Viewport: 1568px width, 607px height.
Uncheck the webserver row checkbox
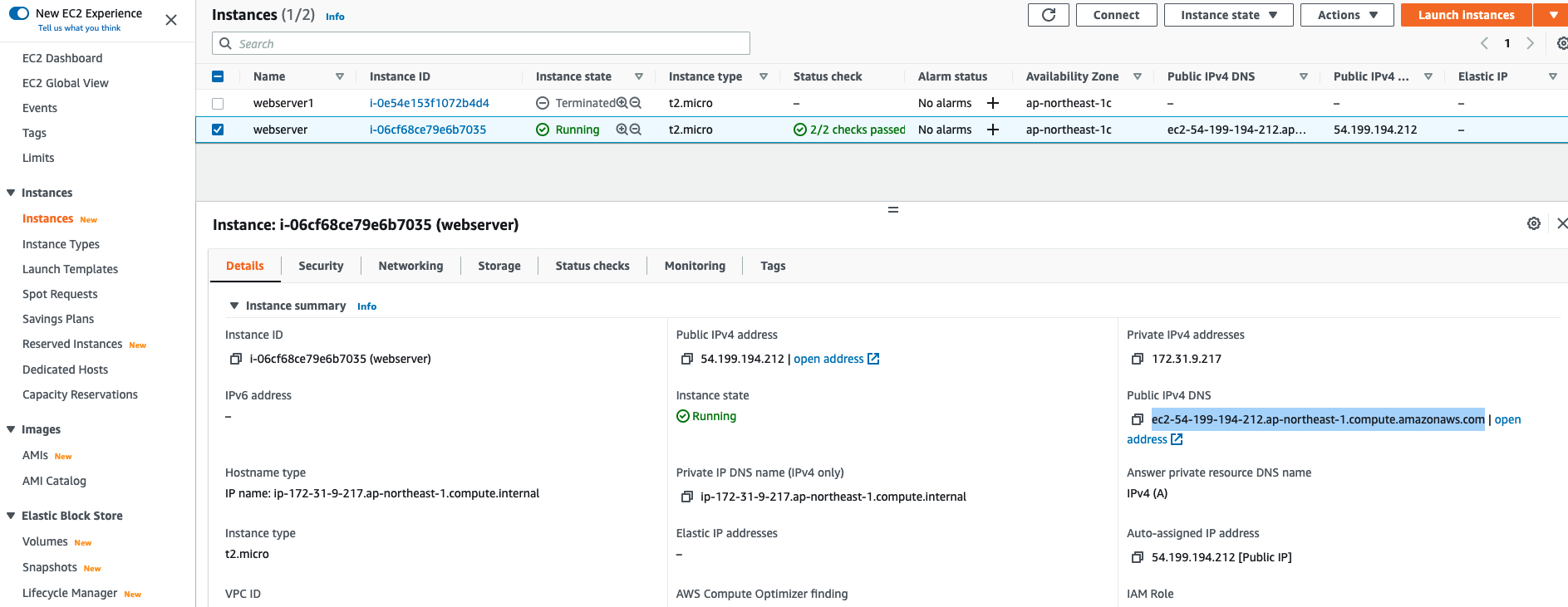click(218, 130)
